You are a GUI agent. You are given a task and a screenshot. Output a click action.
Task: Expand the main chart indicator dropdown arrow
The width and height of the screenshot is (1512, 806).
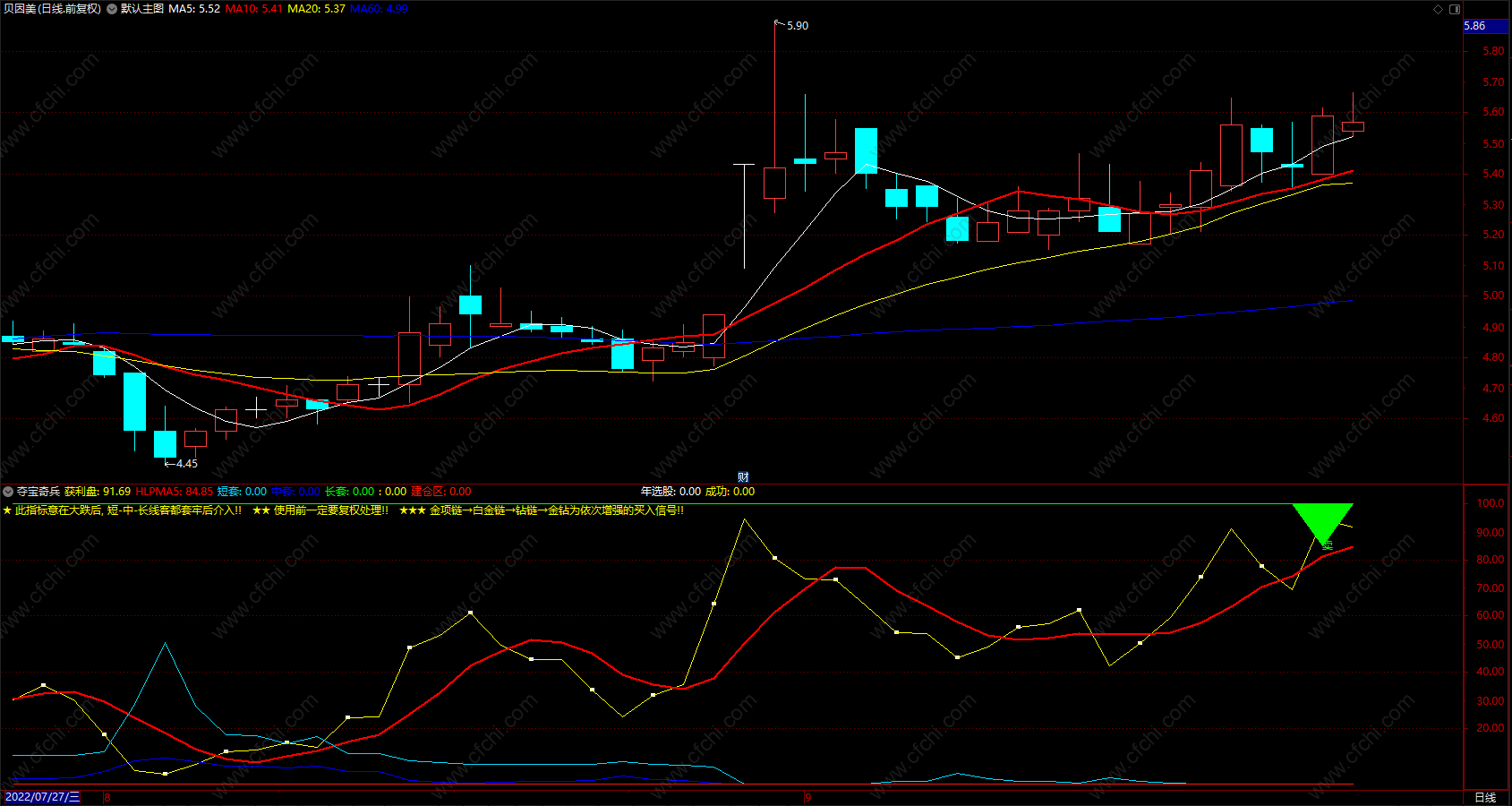coord(112,9)
